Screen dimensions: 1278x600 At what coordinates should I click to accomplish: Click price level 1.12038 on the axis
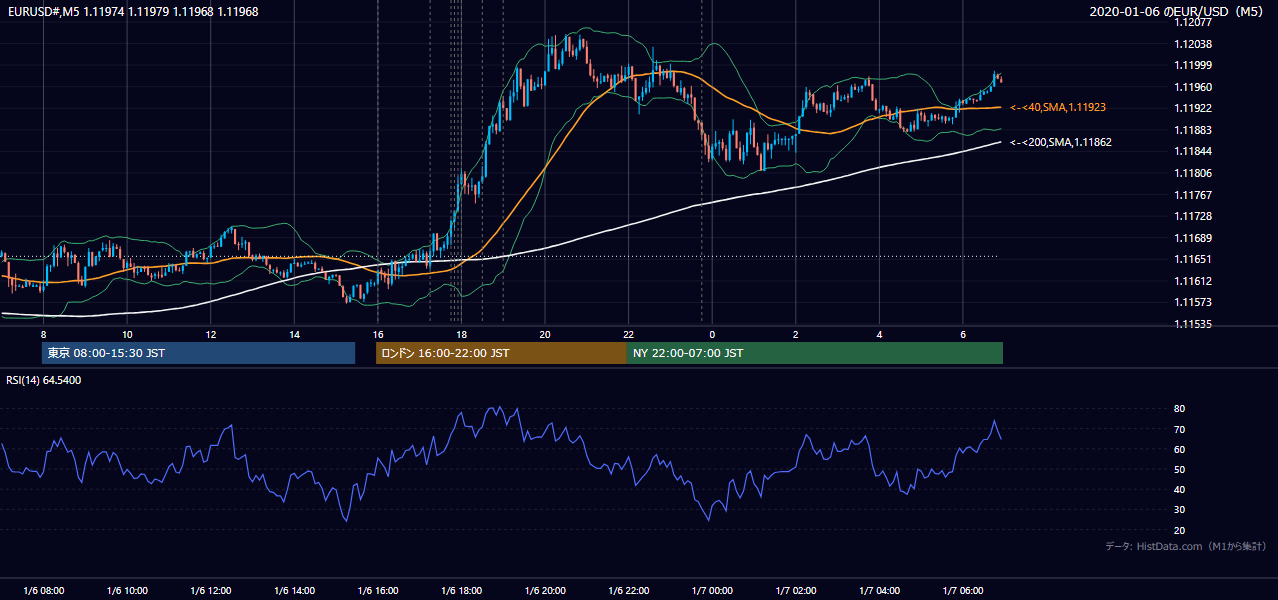1193,44
